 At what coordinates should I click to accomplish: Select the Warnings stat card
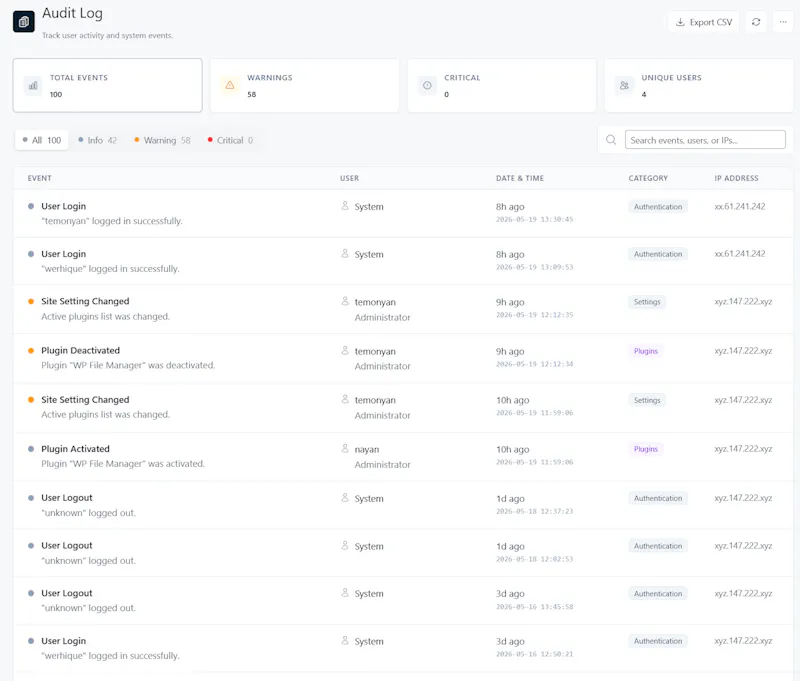[x=305, y=85]
